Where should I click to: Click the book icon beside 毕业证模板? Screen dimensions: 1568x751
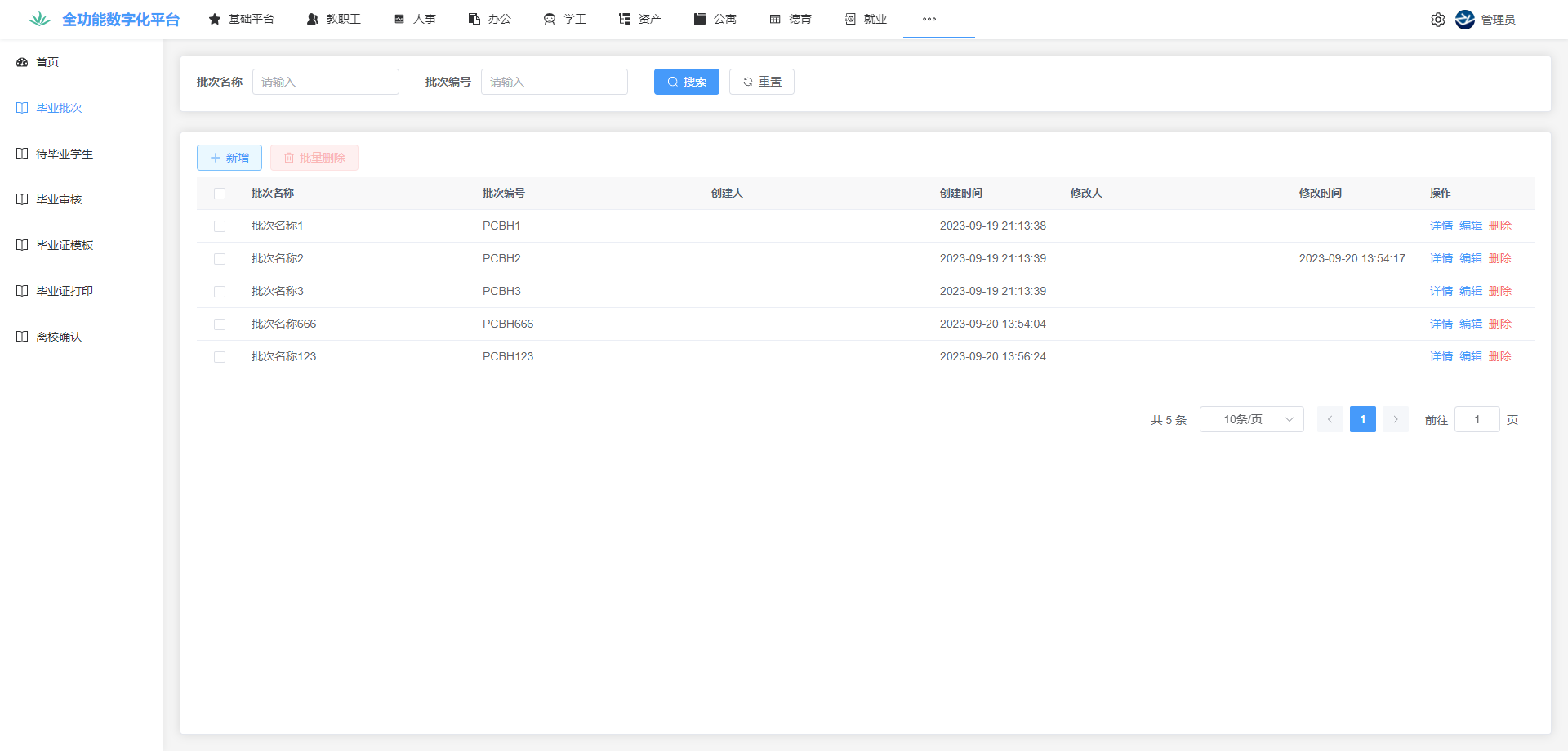(22, 245)
